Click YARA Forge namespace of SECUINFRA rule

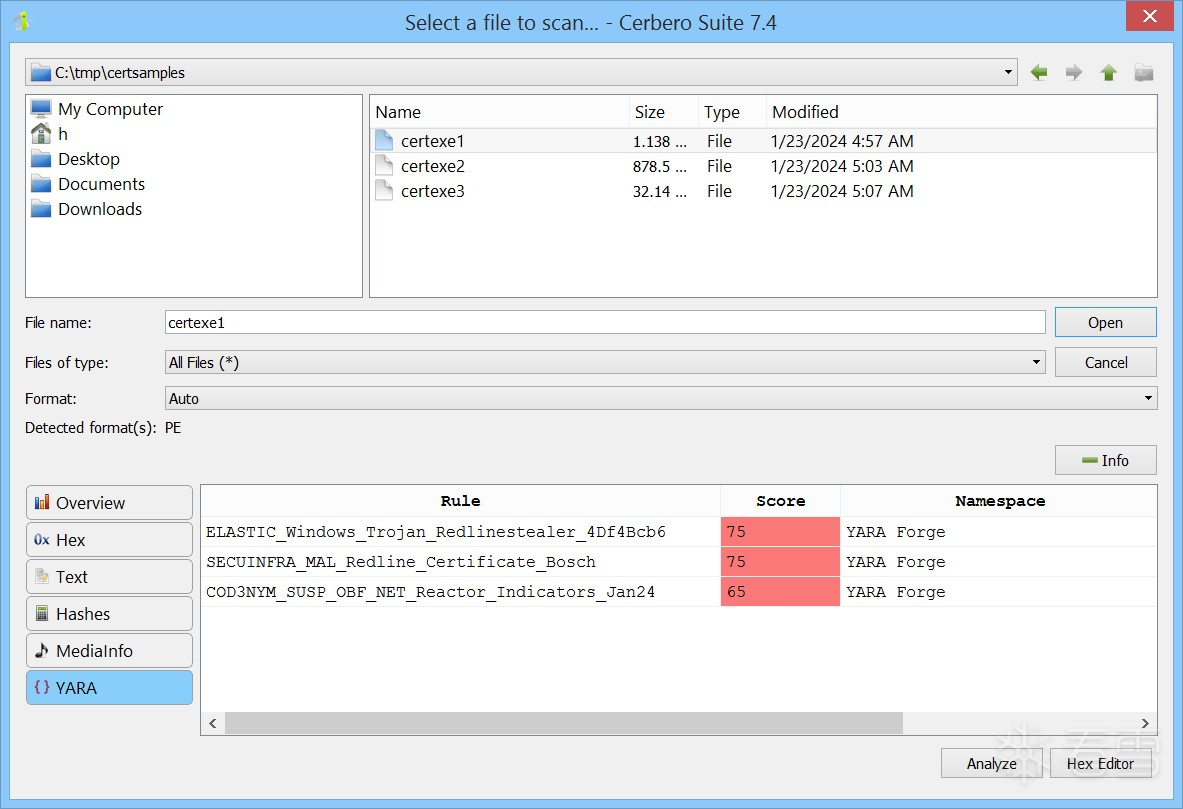point(896,562)
